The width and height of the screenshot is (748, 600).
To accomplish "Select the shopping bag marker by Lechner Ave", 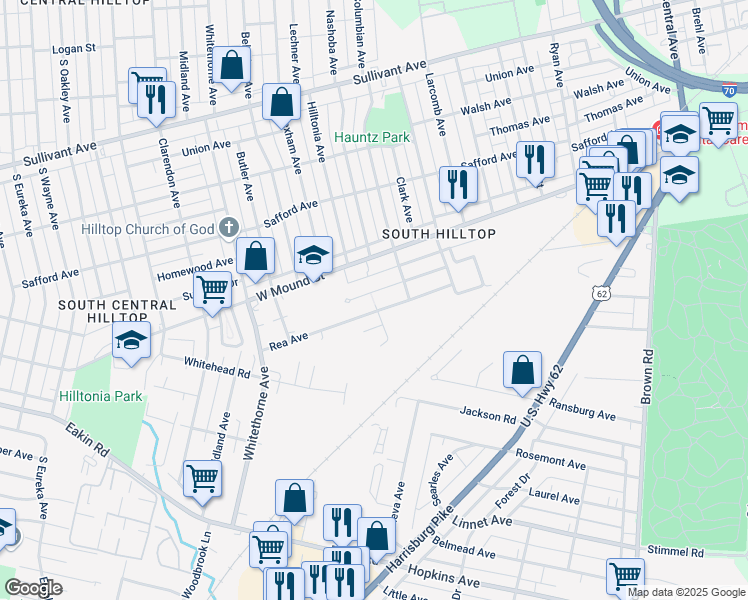I will point(281,103).
